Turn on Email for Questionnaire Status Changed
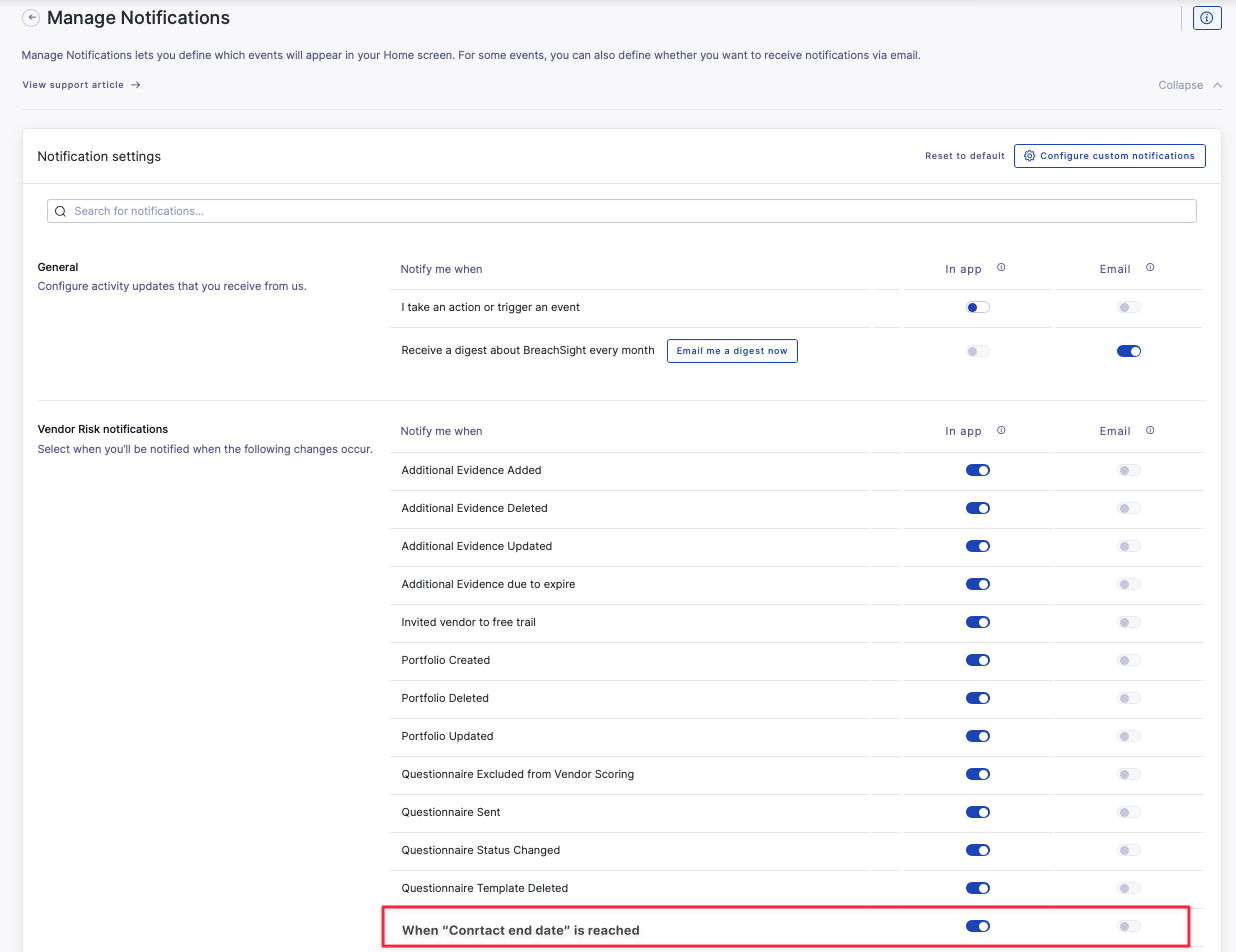This screenshot has width=1236, height=952. pyautogui.click(x=1129, y=850)
